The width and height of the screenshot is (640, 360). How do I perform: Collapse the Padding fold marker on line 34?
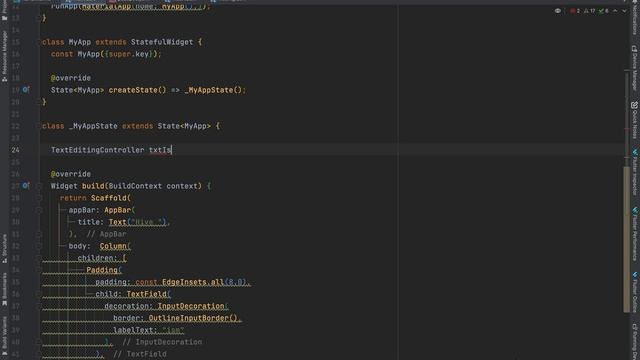pyautogui.click(x=39, y=270)
